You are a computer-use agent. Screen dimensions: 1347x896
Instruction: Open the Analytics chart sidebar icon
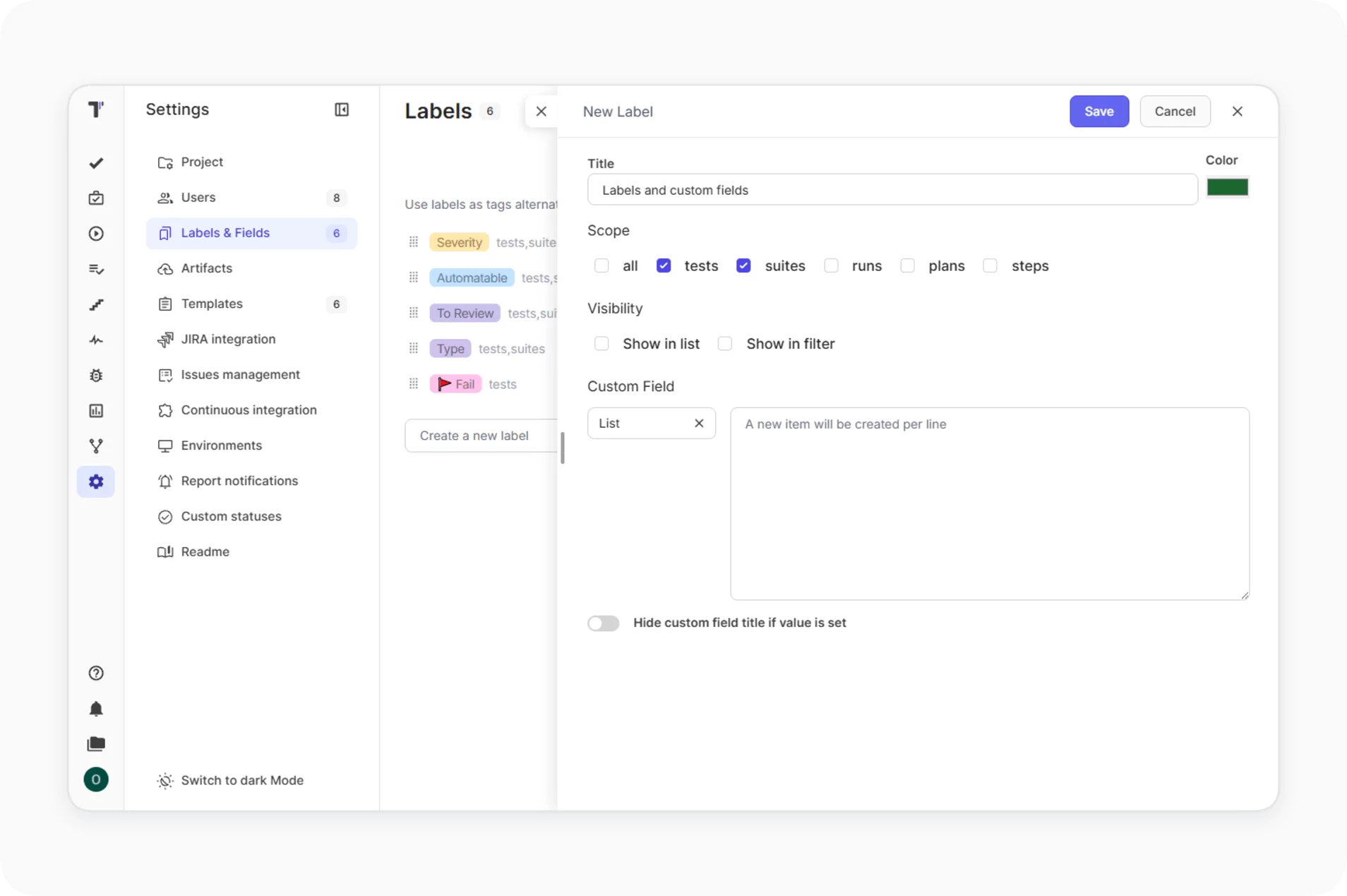click(96, 411)
